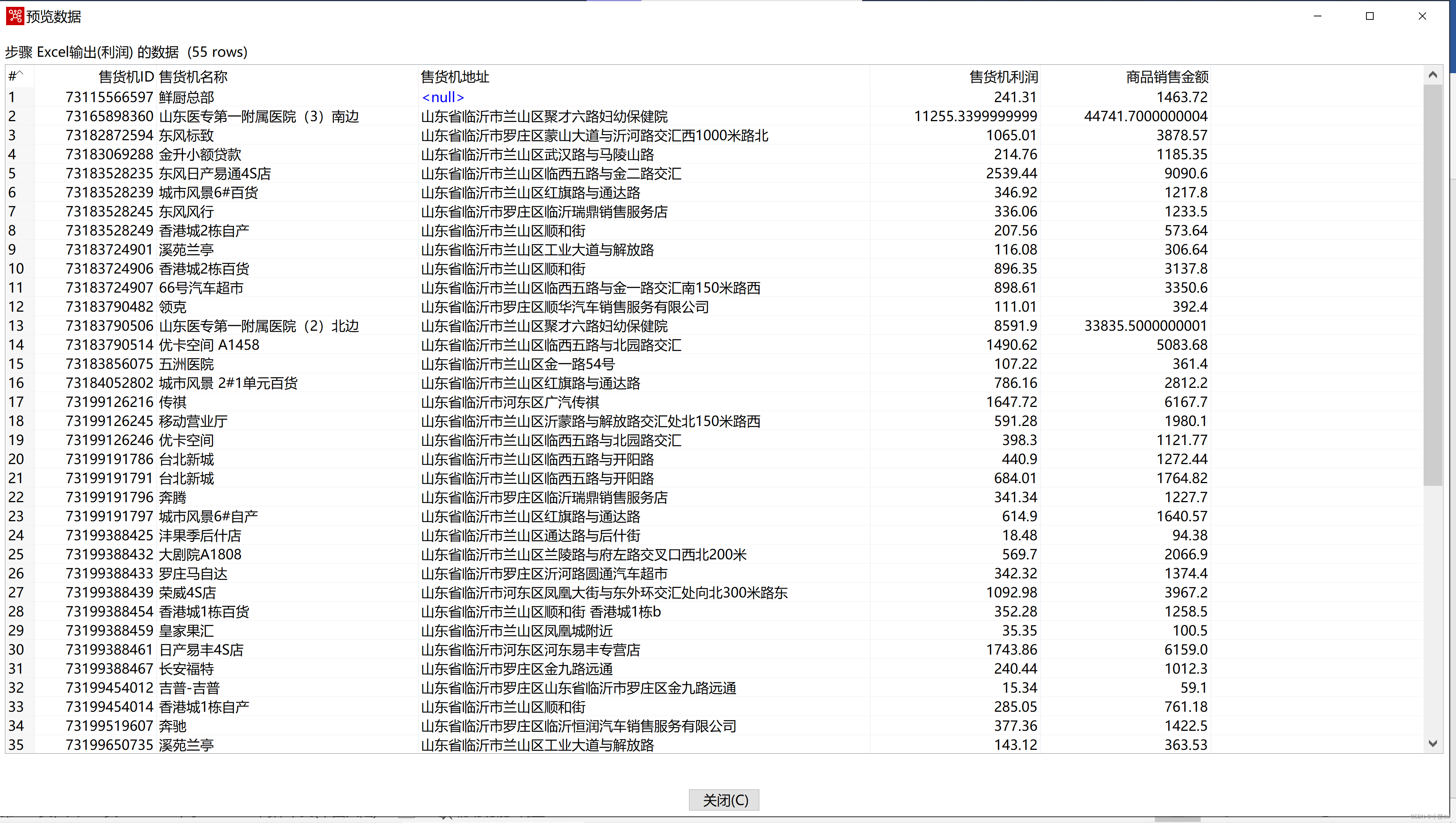This screenshot has height=823, width=1456.
Task: Click the 售货机地址 column header
Action: (x=455, y=76)
